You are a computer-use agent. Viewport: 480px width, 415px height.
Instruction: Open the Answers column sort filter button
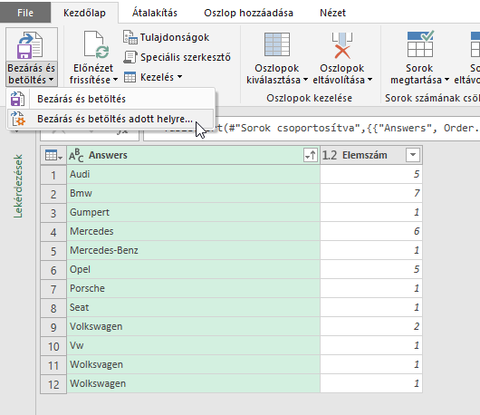point(310,155)
